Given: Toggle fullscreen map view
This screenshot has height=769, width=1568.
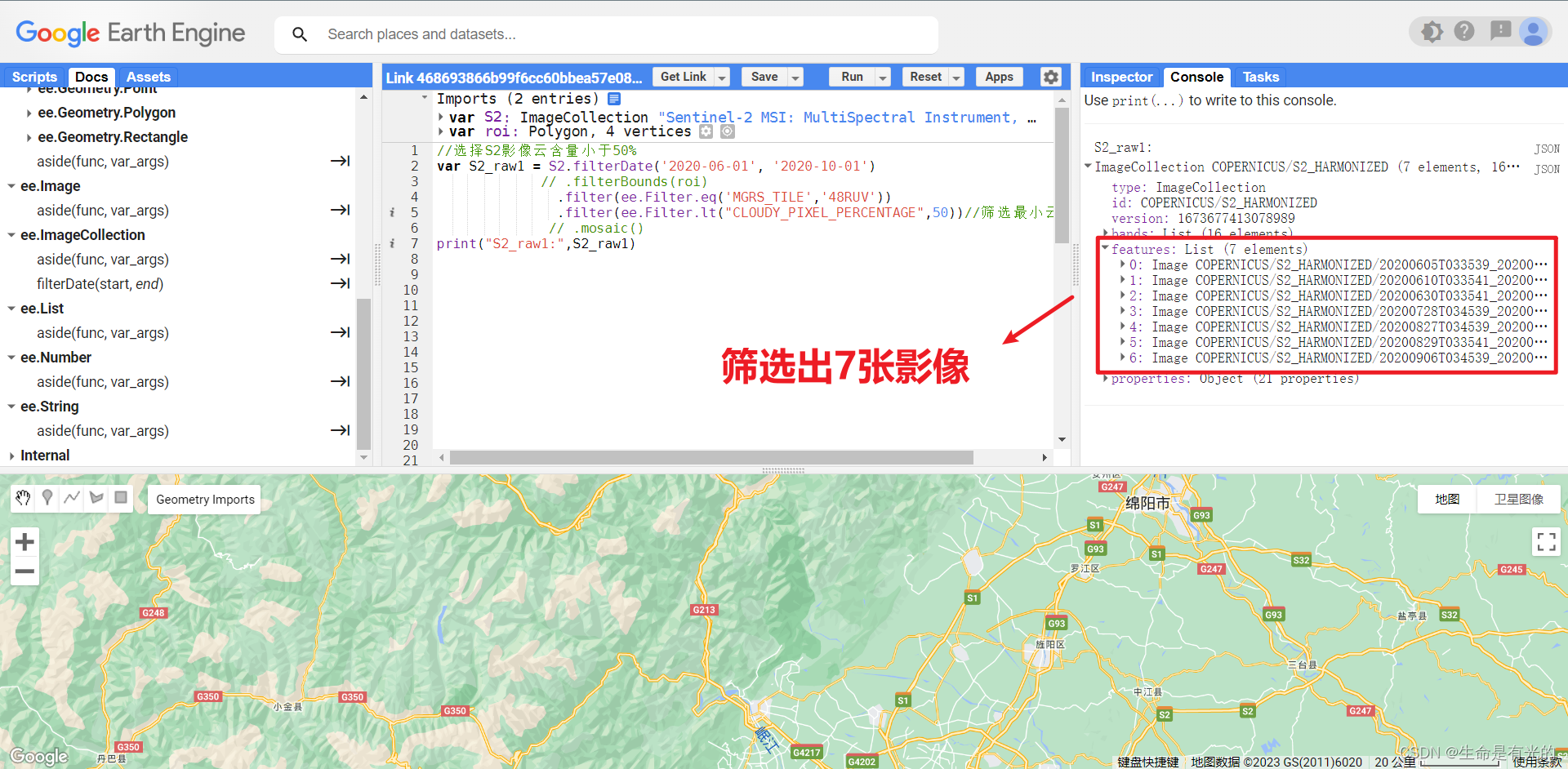Looking at the screenshot, I should tap(1546, 541).
